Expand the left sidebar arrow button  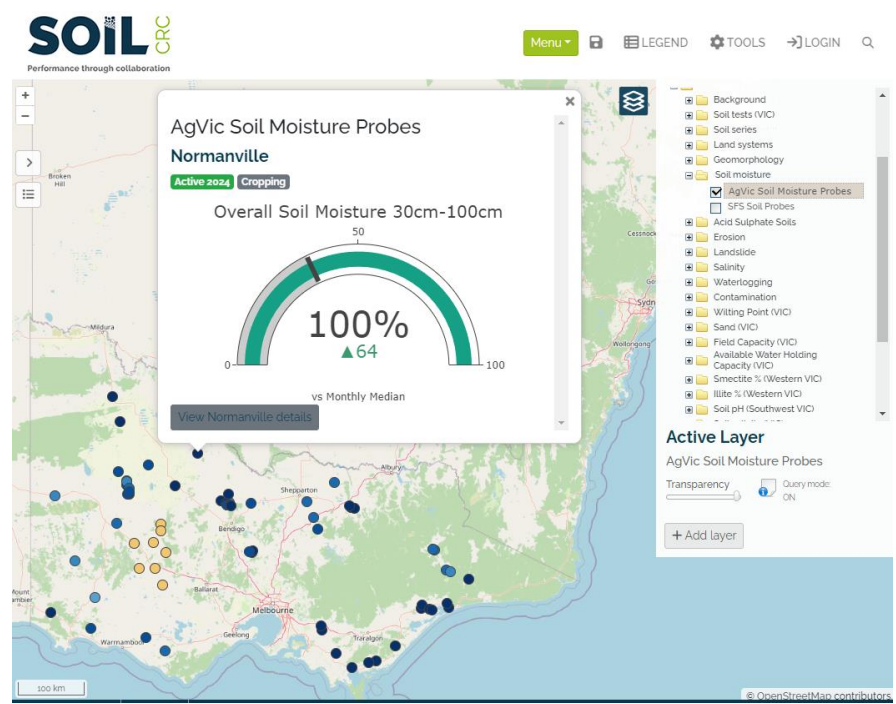(28, 162)
